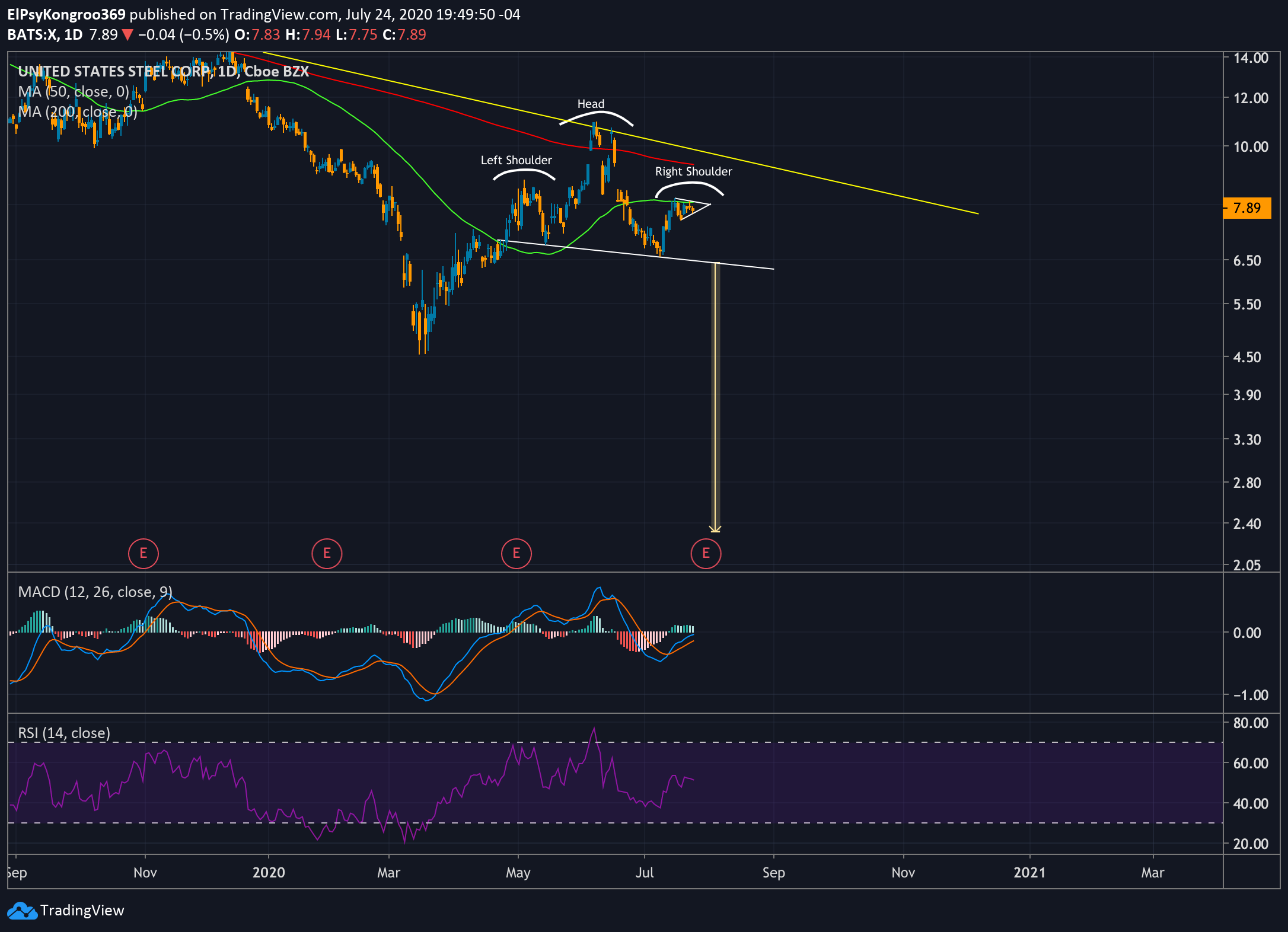Image resolution: width=1288 pixels, height=932 pixels.
Task: Click the 6.50 price axis label
Action: [1247, 261]
